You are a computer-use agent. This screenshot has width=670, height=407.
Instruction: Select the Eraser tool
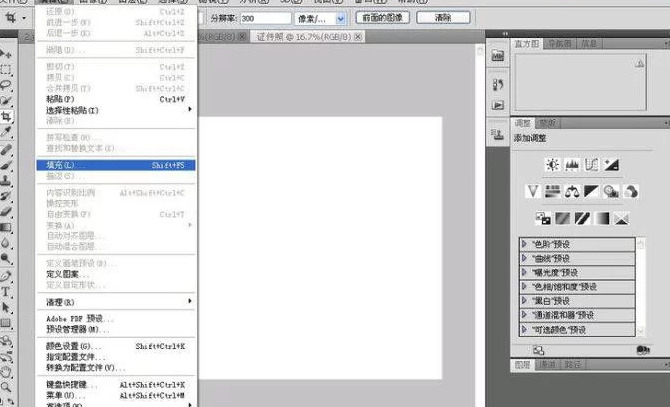pyautogui.click(x=6, y=211)
